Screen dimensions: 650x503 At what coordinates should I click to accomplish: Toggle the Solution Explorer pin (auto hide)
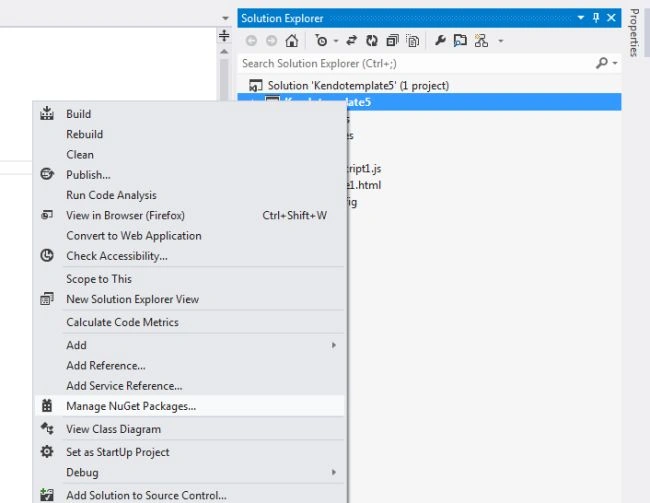(596, 18)
